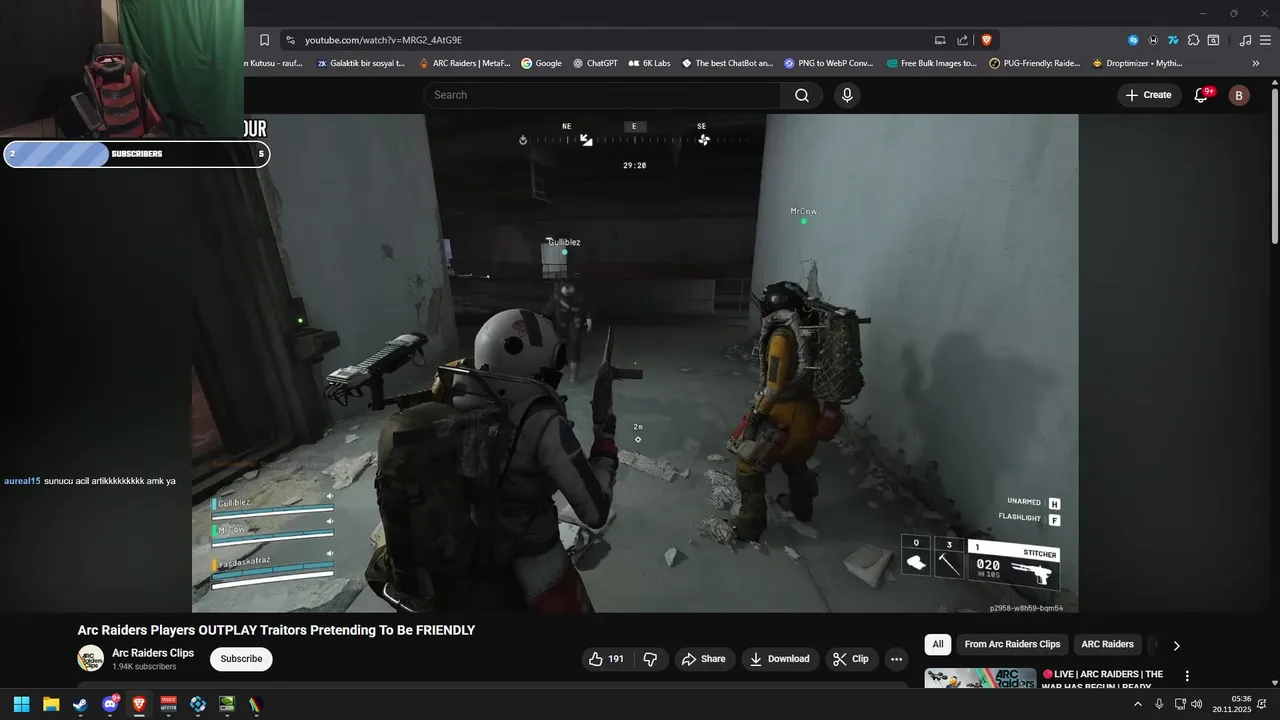The height and width of the screenshot is (720, 1280).
Task: Open Discord from the taskbar
Action: pyautogui.click(x=110, y=704)
